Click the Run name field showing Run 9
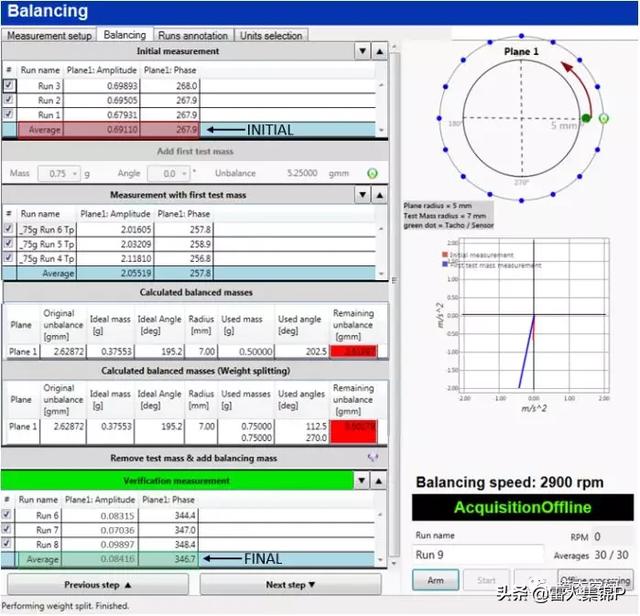The width and height of the screenshot is (640, 616). click(x=478, y=555)
